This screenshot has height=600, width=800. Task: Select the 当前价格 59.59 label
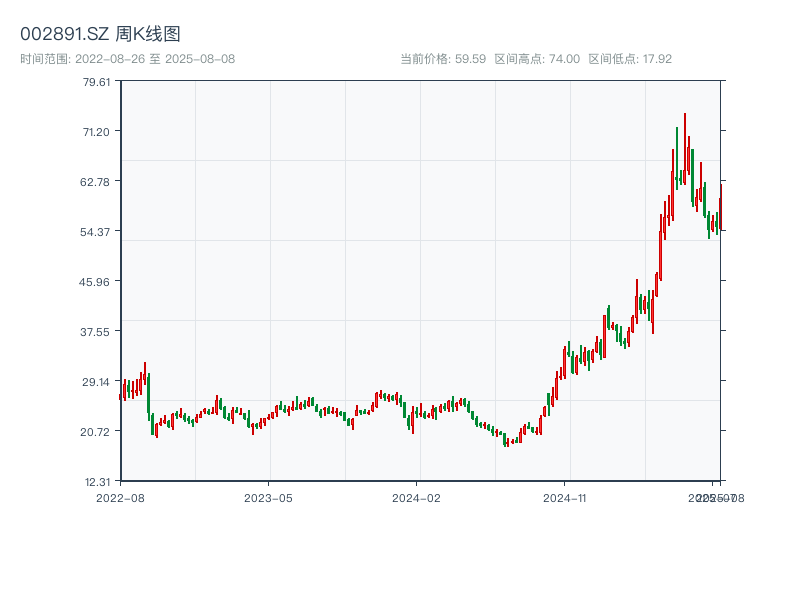(x=443, y=59)
